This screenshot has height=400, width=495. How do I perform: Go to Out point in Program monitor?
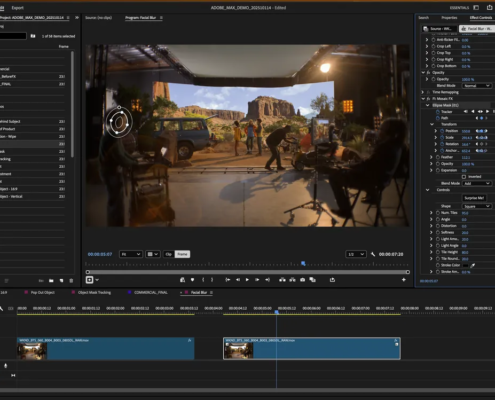tap(267, 280)
